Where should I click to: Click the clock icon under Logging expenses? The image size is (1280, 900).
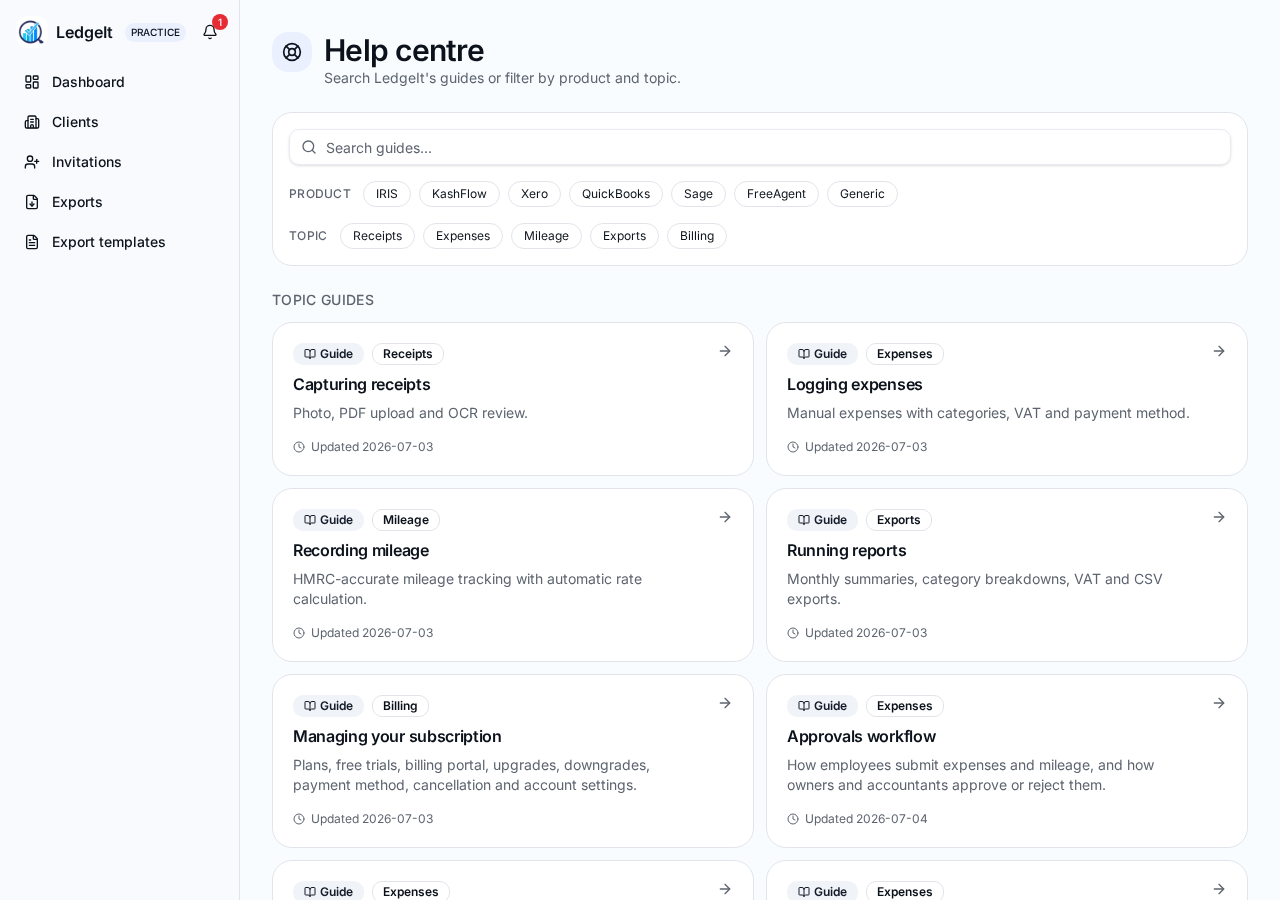793,447
